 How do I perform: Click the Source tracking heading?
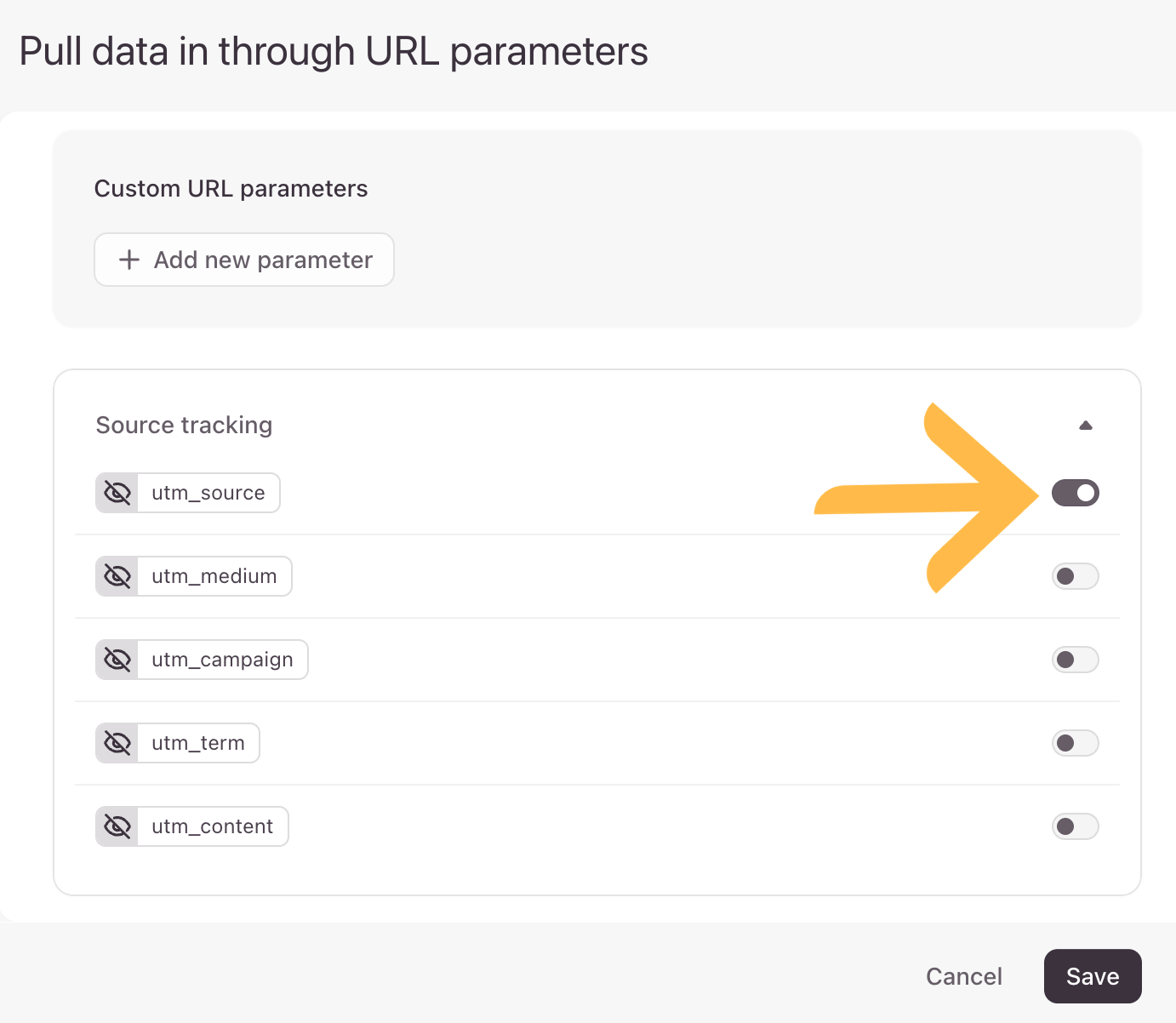pyautogui.click(x=184, y=425)
